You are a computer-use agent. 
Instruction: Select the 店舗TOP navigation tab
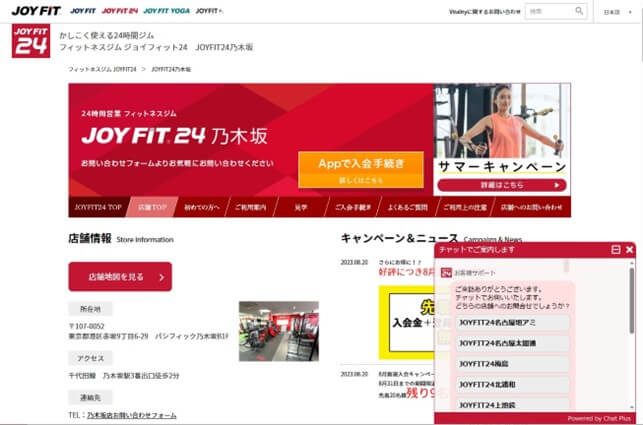(152, 208)
